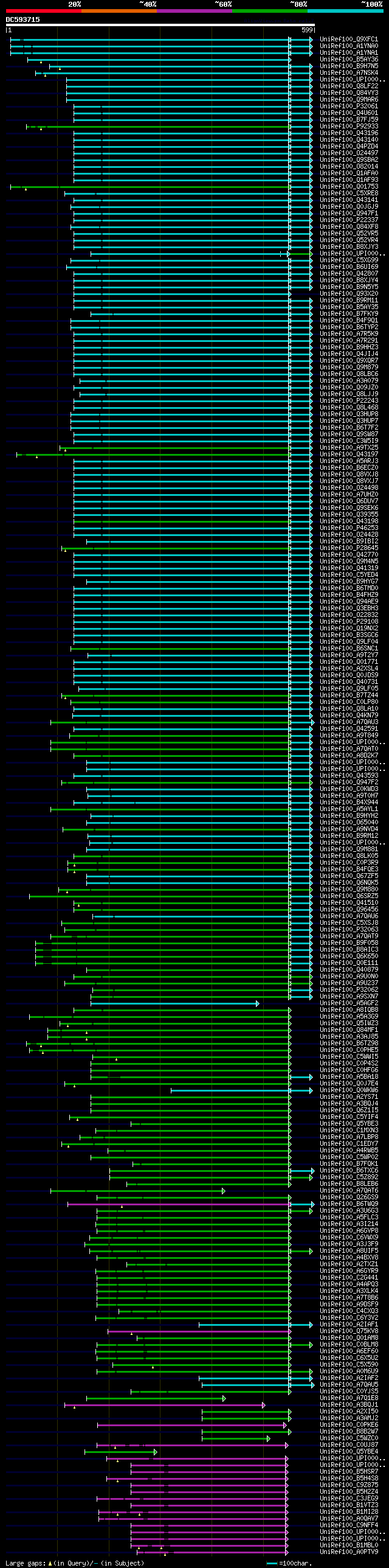Select the UniRef100_Q0E111 label
Image resolution: width=389 pixels, height=1568 pixels.
[349, 964]
